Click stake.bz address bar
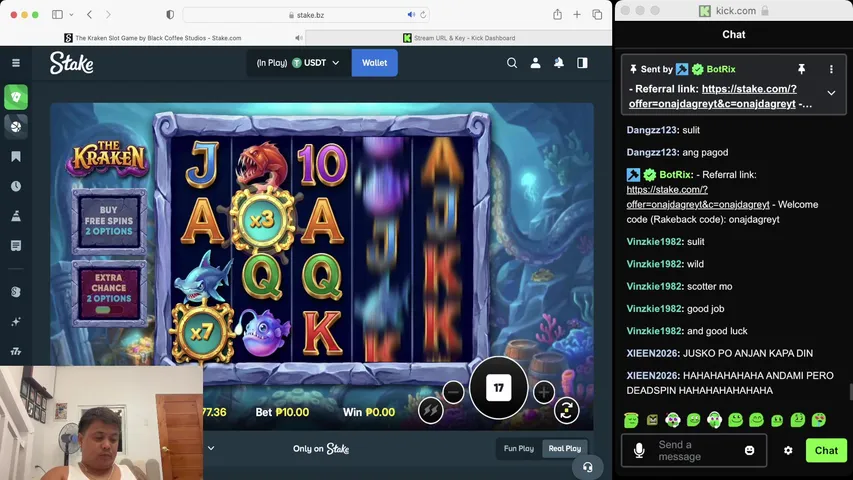 coord(306,15)
